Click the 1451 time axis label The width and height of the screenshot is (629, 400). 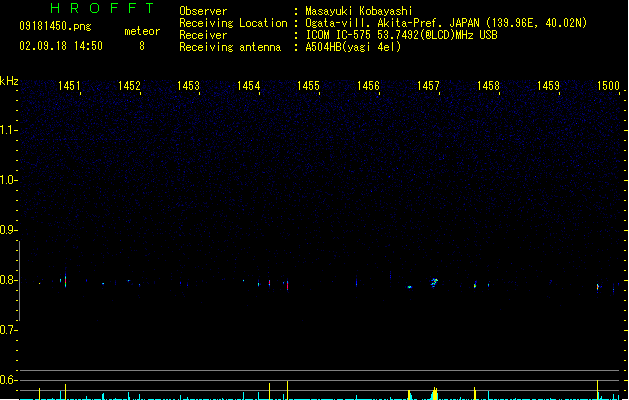(x=69, y=86)
